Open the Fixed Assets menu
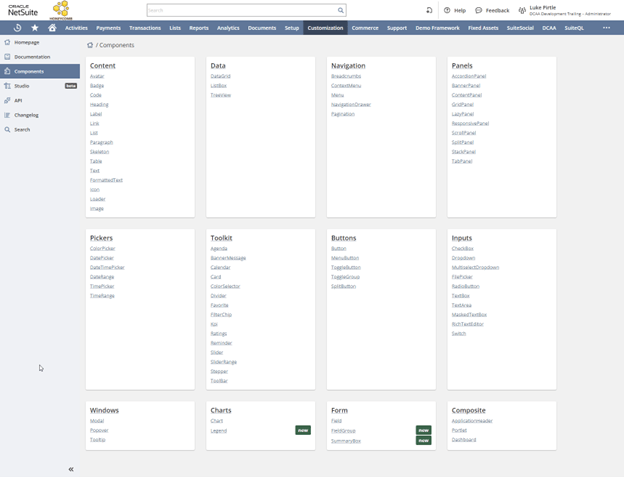 click(483, 28)
